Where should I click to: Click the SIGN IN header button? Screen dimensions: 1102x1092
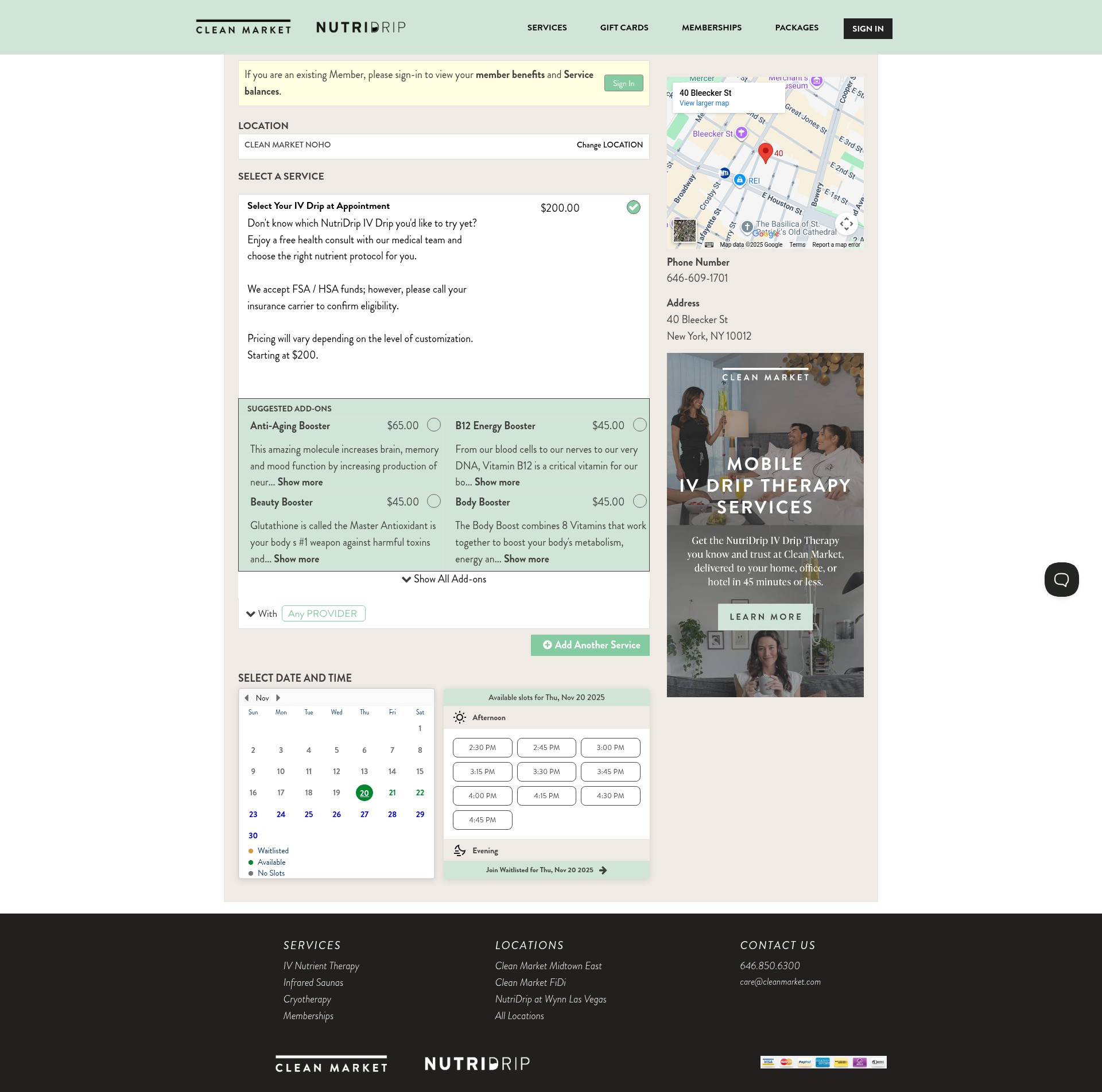click(x=868, y=29)
